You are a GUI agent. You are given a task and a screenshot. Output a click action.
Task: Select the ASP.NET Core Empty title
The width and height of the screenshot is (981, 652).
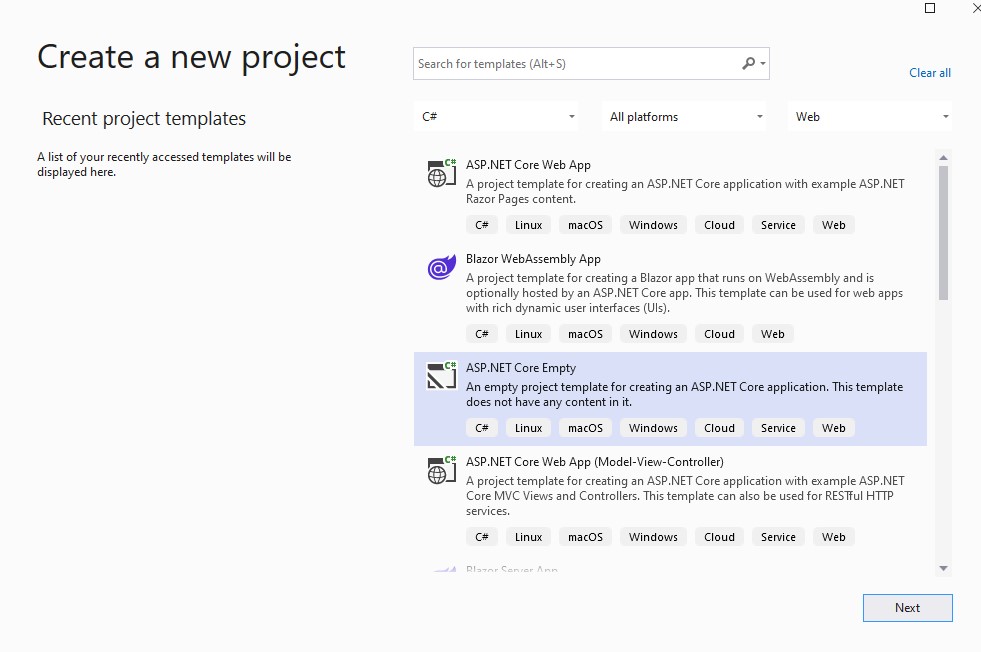point(521,368)
